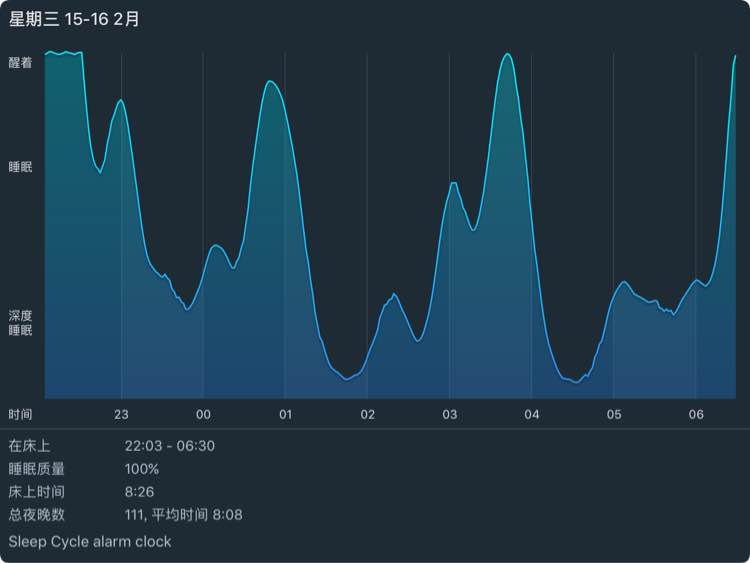Screen dimensions: 750x563
Task: Click the 06 hour tick label
Action: point(696,414)
